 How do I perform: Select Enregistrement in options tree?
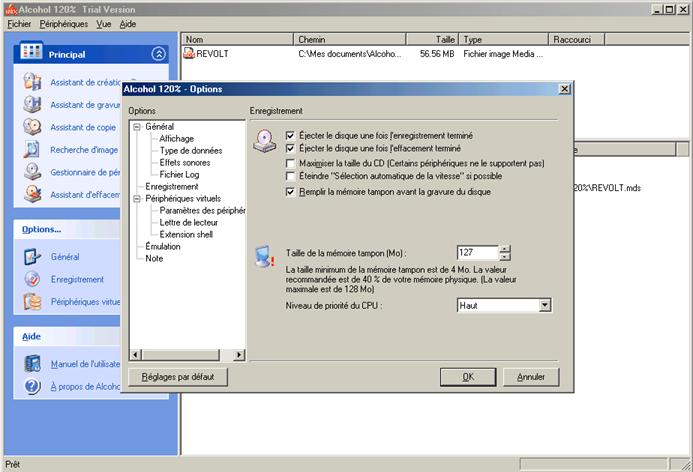[171, 187]
